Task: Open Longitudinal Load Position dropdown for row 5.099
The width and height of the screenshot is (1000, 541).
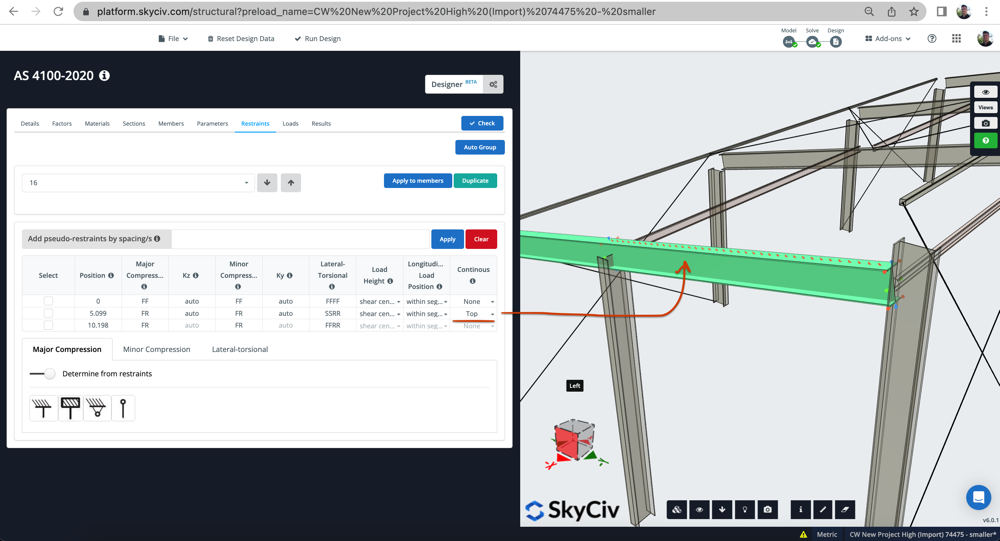Action: pos(427,313)
